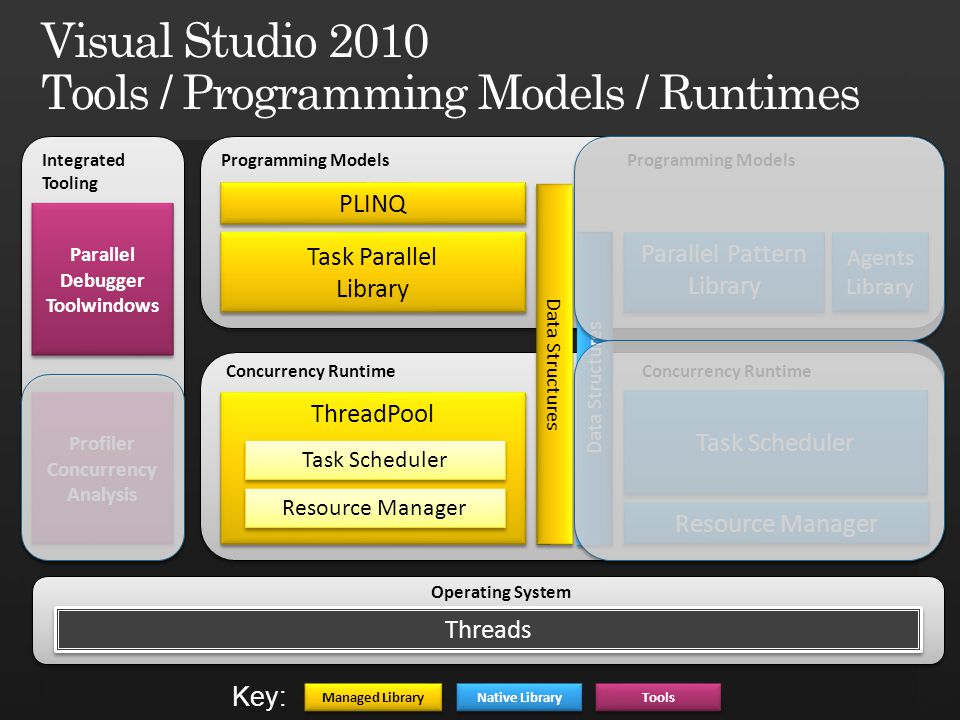The height and width of the screenshot is (720, 960).
Task: Select the Tools key swatch
Action: tap(658, 697)
